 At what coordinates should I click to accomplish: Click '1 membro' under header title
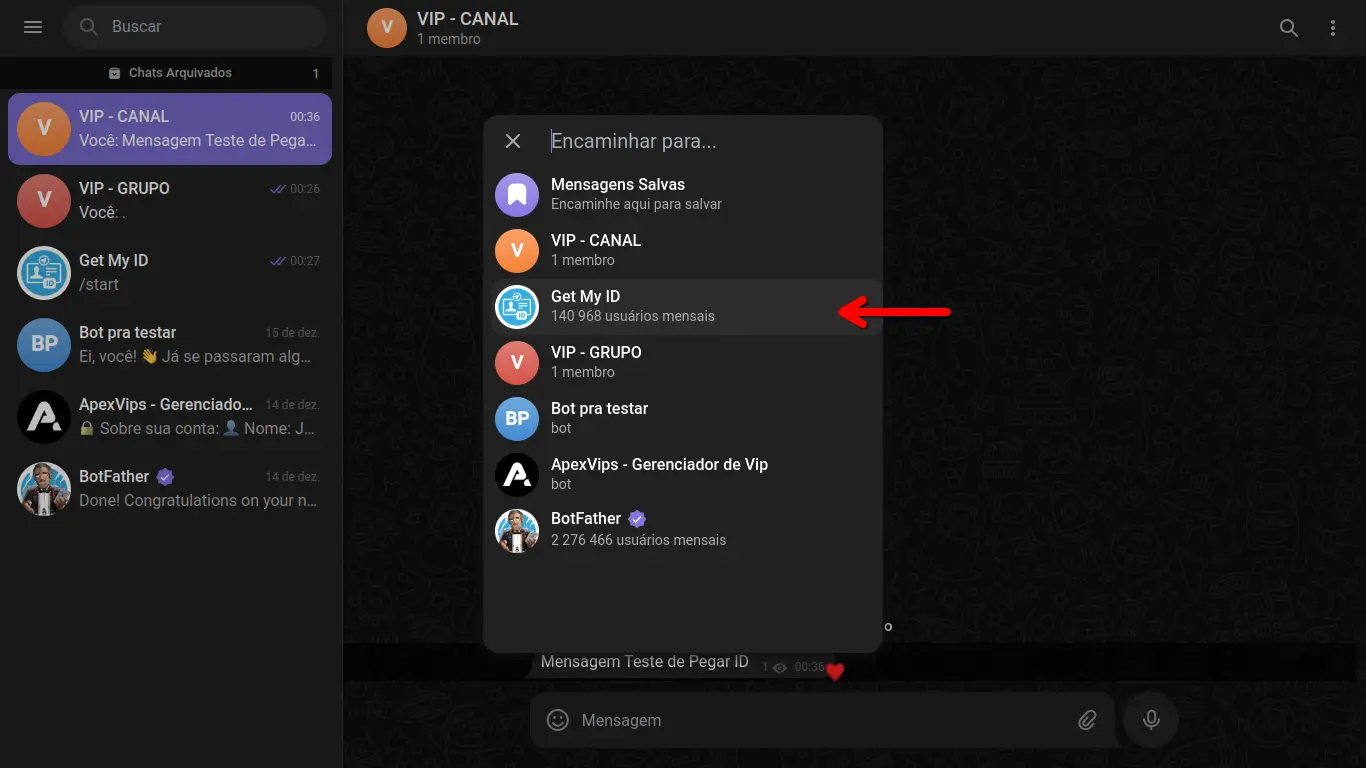coord(449,39)
